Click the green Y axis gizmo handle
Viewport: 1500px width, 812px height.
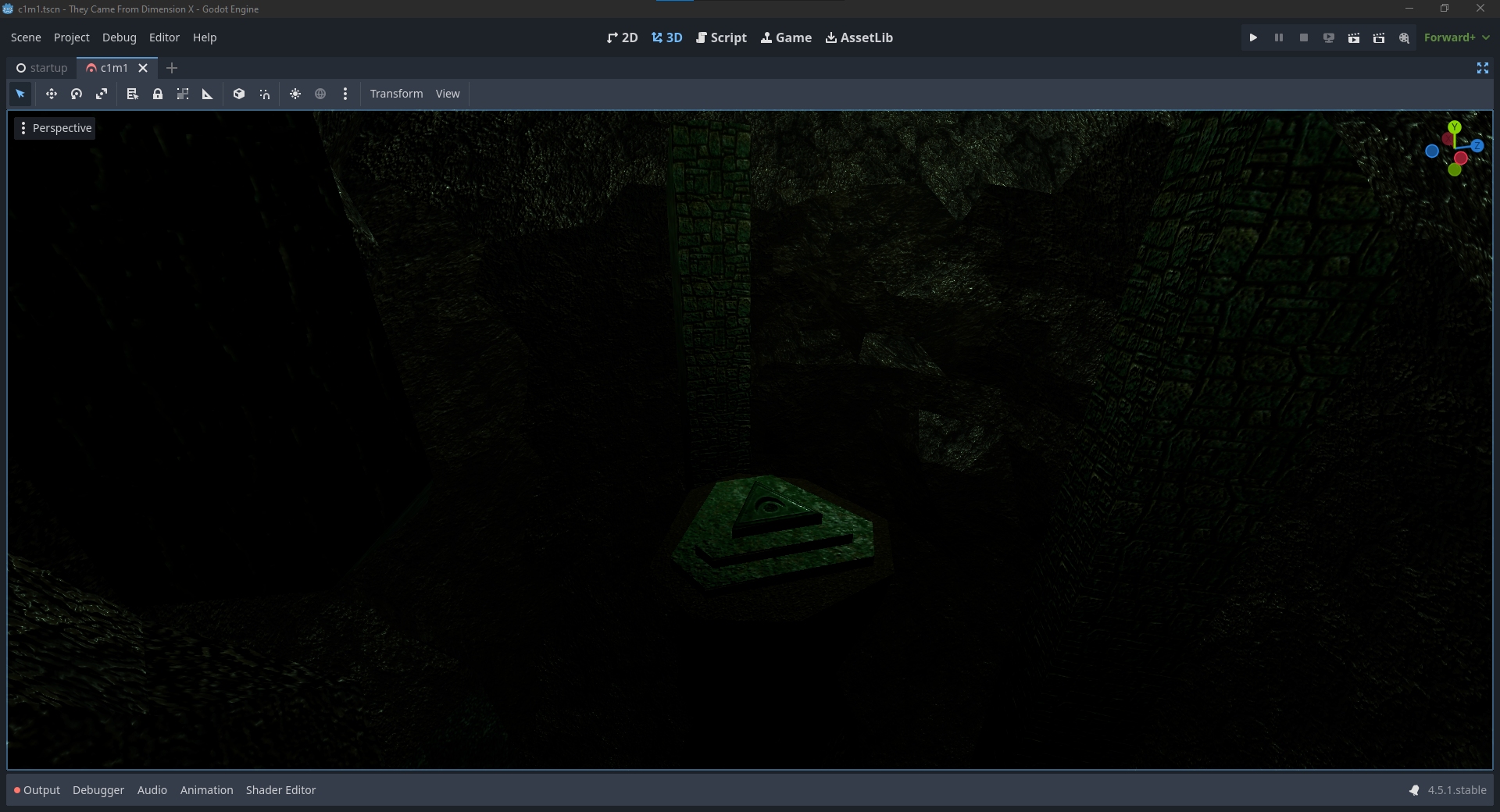coord(1454,126)
